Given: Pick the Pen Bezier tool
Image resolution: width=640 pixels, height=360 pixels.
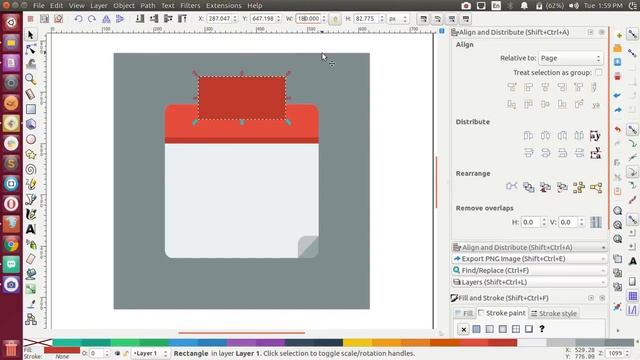Looking at the screenshot, I should 31,199.
